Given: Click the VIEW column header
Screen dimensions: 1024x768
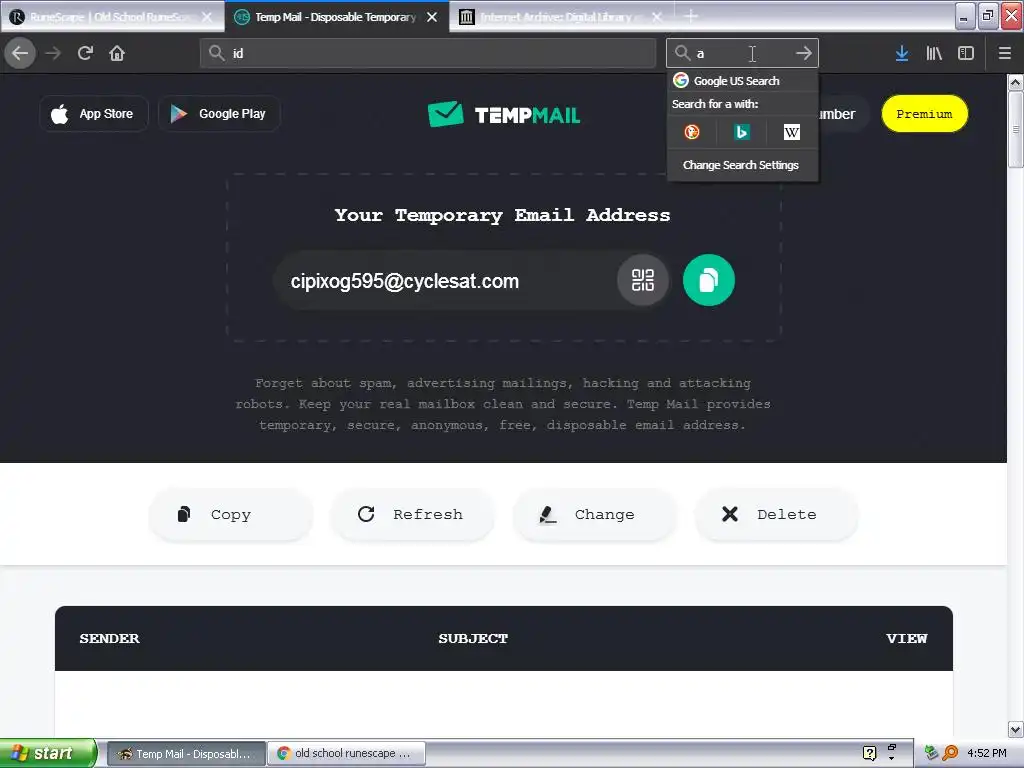Looking at the screenshot, I should 906,639.
